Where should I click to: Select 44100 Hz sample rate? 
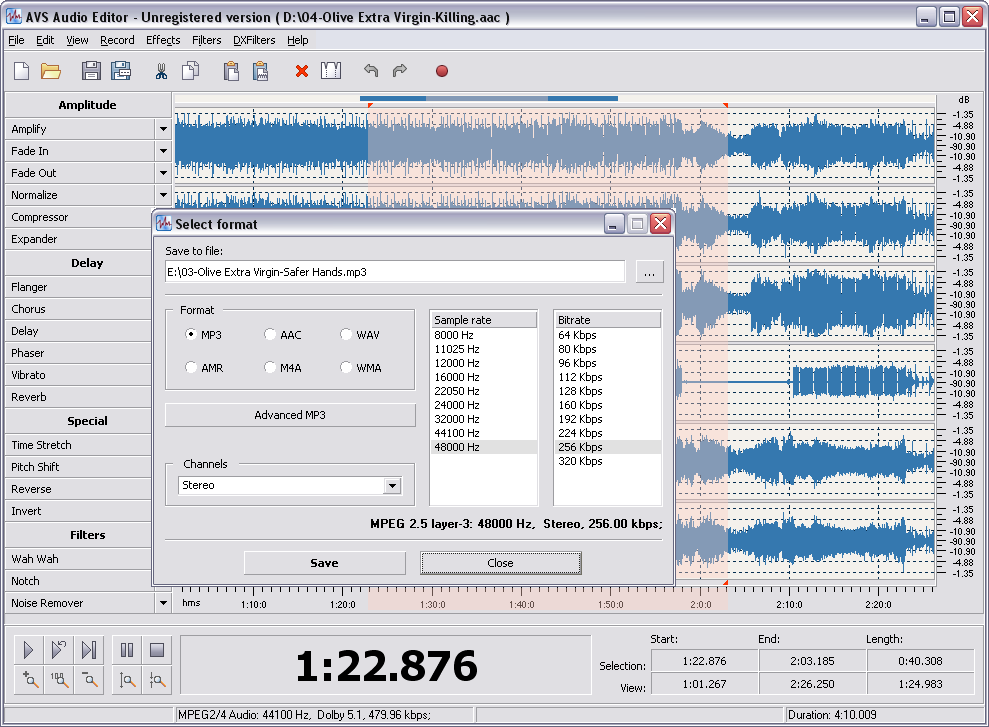coord(457,433)
